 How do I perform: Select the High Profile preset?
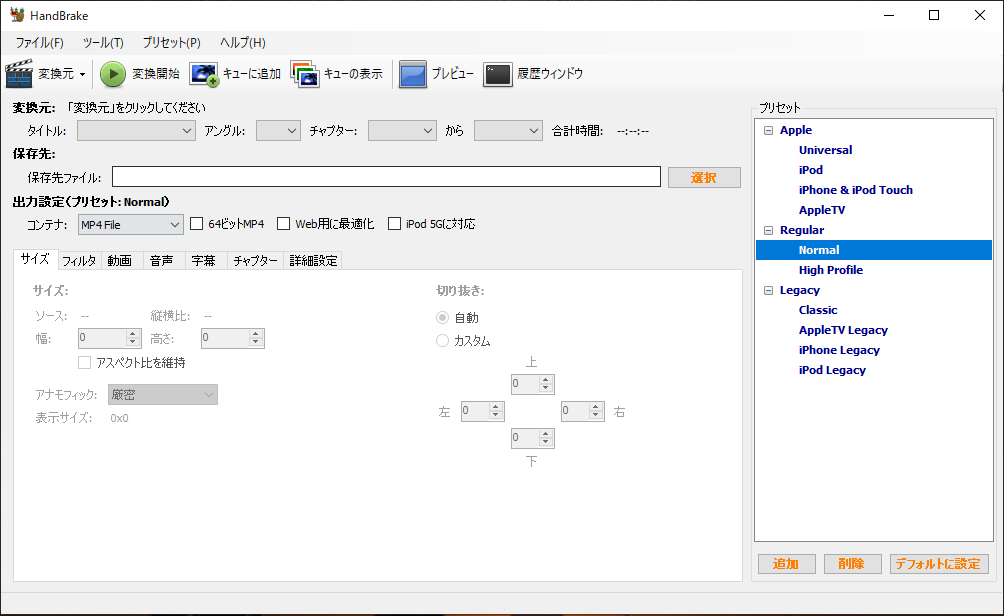830,270
